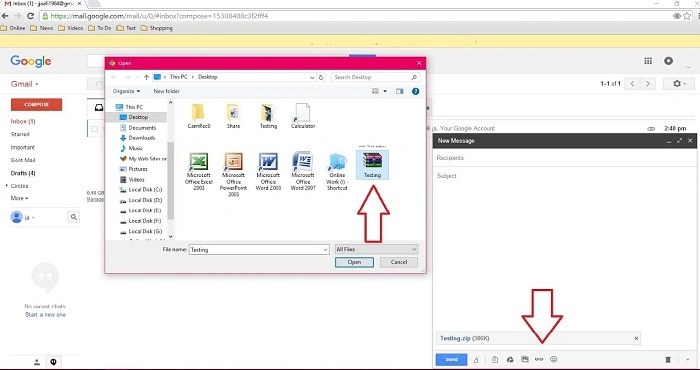The image size is (700, 370).
Task: Open the Gmail product dropdown
Action: [x=25, y=84]
